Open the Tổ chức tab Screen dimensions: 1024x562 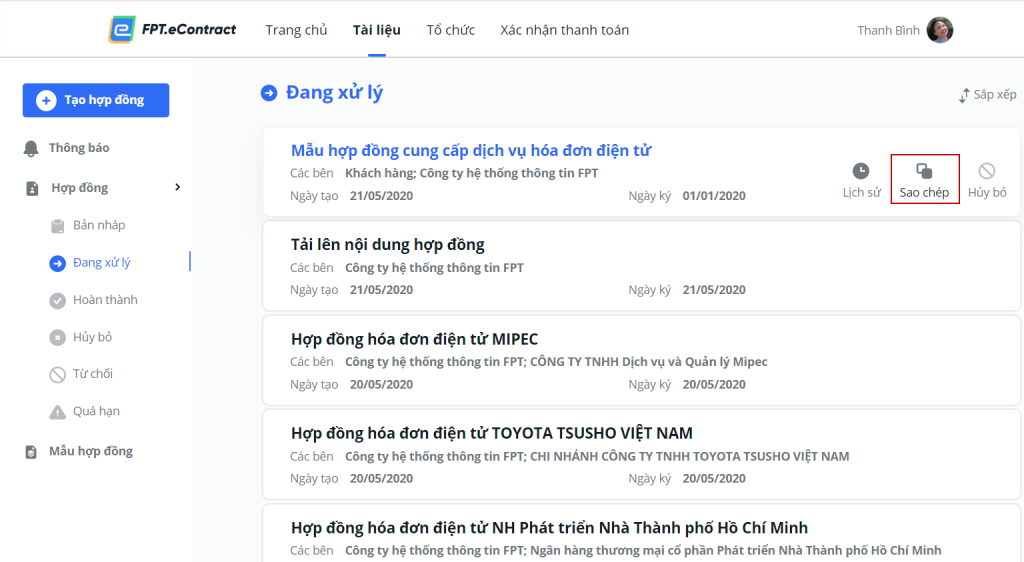[451, 30]
